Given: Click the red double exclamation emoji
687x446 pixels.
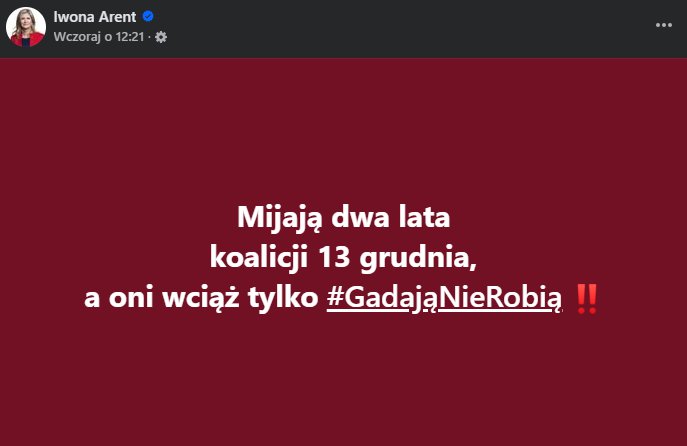Looking at the screenshot, I should click(x=588, y=297).
